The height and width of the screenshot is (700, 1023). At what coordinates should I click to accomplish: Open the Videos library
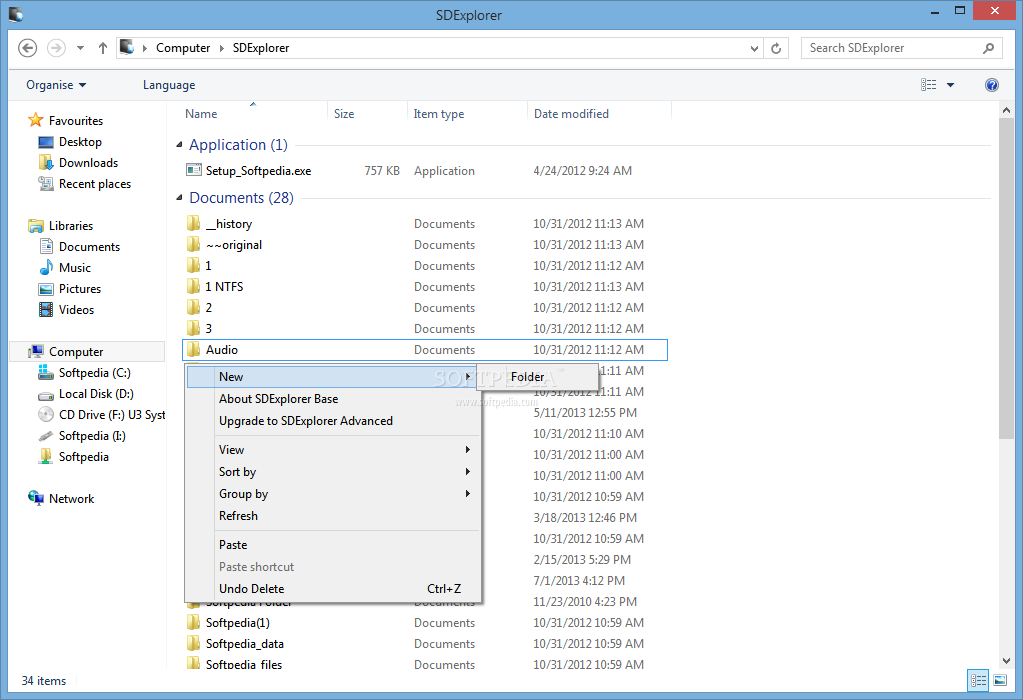(x=67, y=310)
